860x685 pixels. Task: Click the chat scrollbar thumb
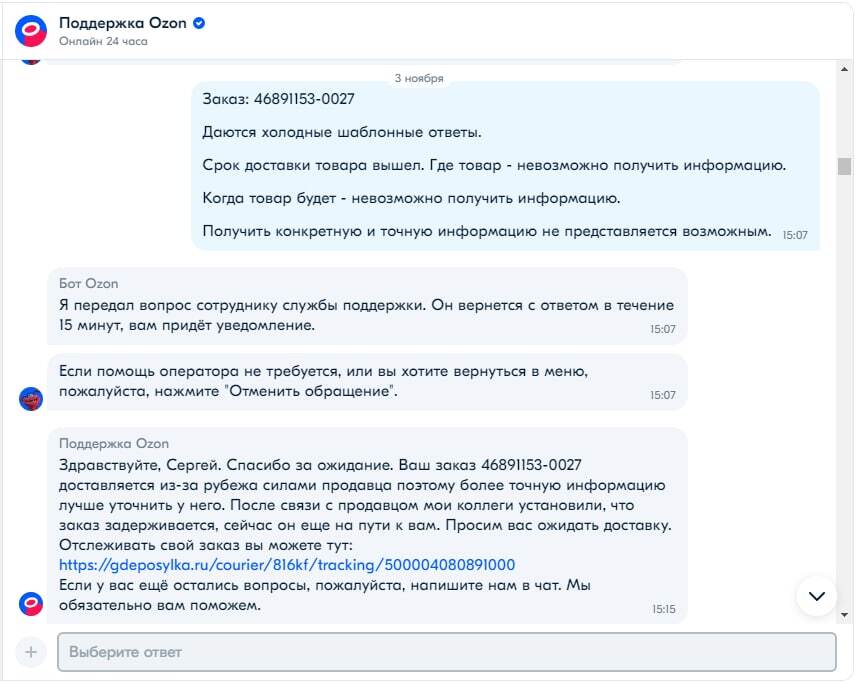pyautogui.click(x=844, y=166)
